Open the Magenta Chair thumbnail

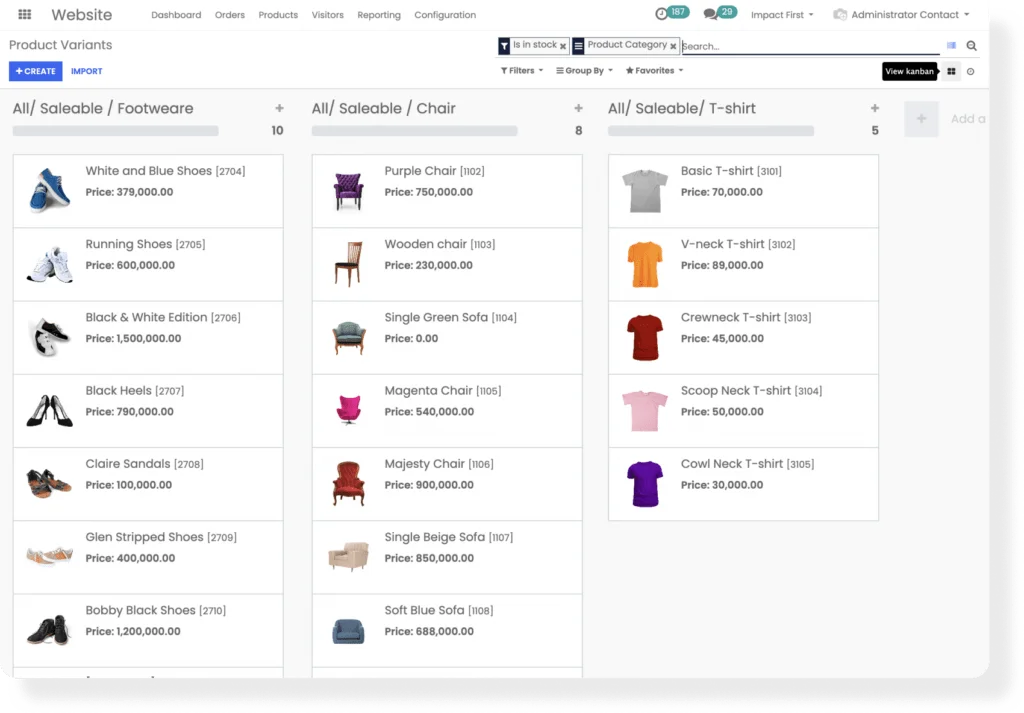(x=348, y=410)
